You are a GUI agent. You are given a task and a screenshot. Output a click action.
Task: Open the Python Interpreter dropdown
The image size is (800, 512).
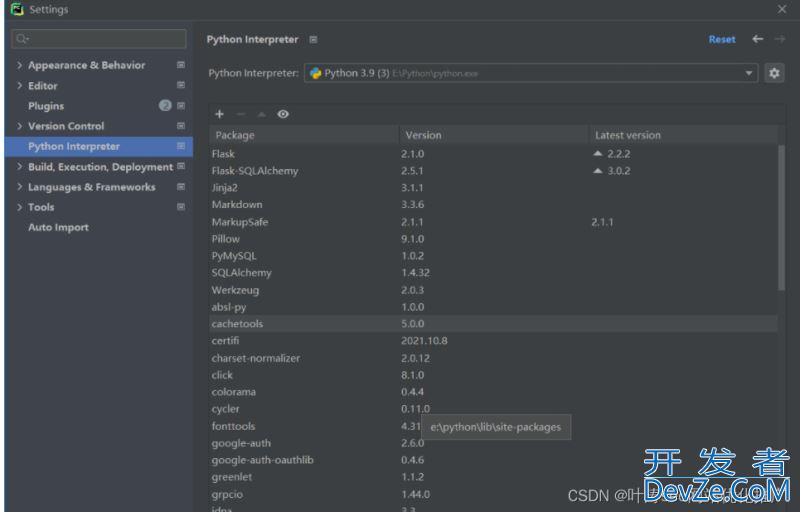(x=531, y=73)
